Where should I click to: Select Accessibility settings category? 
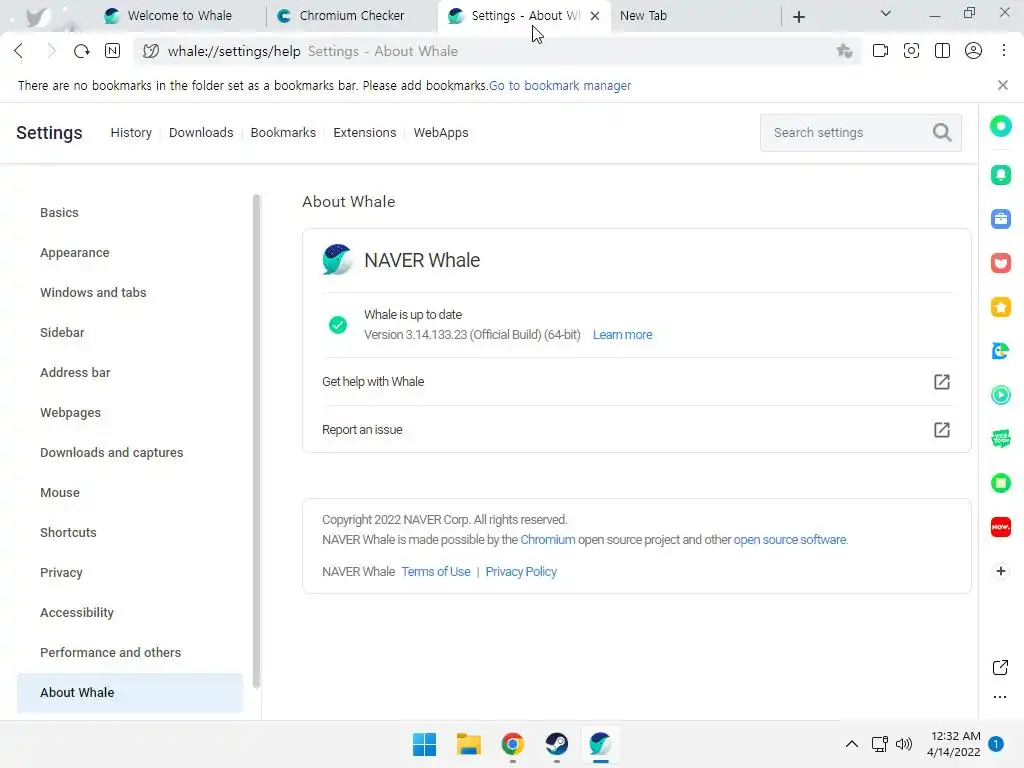130,613
